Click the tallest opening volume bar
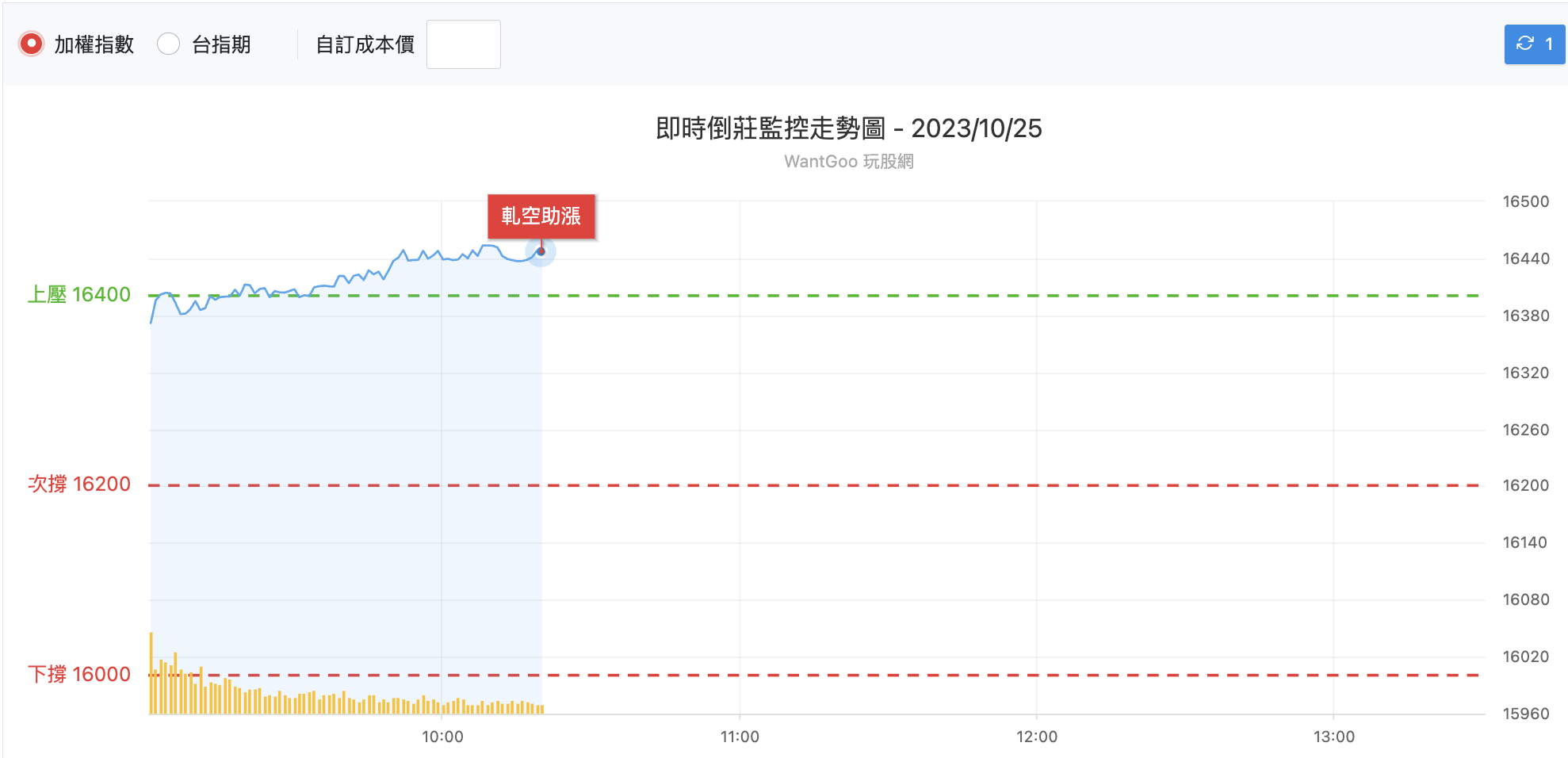 pos(151,673)
